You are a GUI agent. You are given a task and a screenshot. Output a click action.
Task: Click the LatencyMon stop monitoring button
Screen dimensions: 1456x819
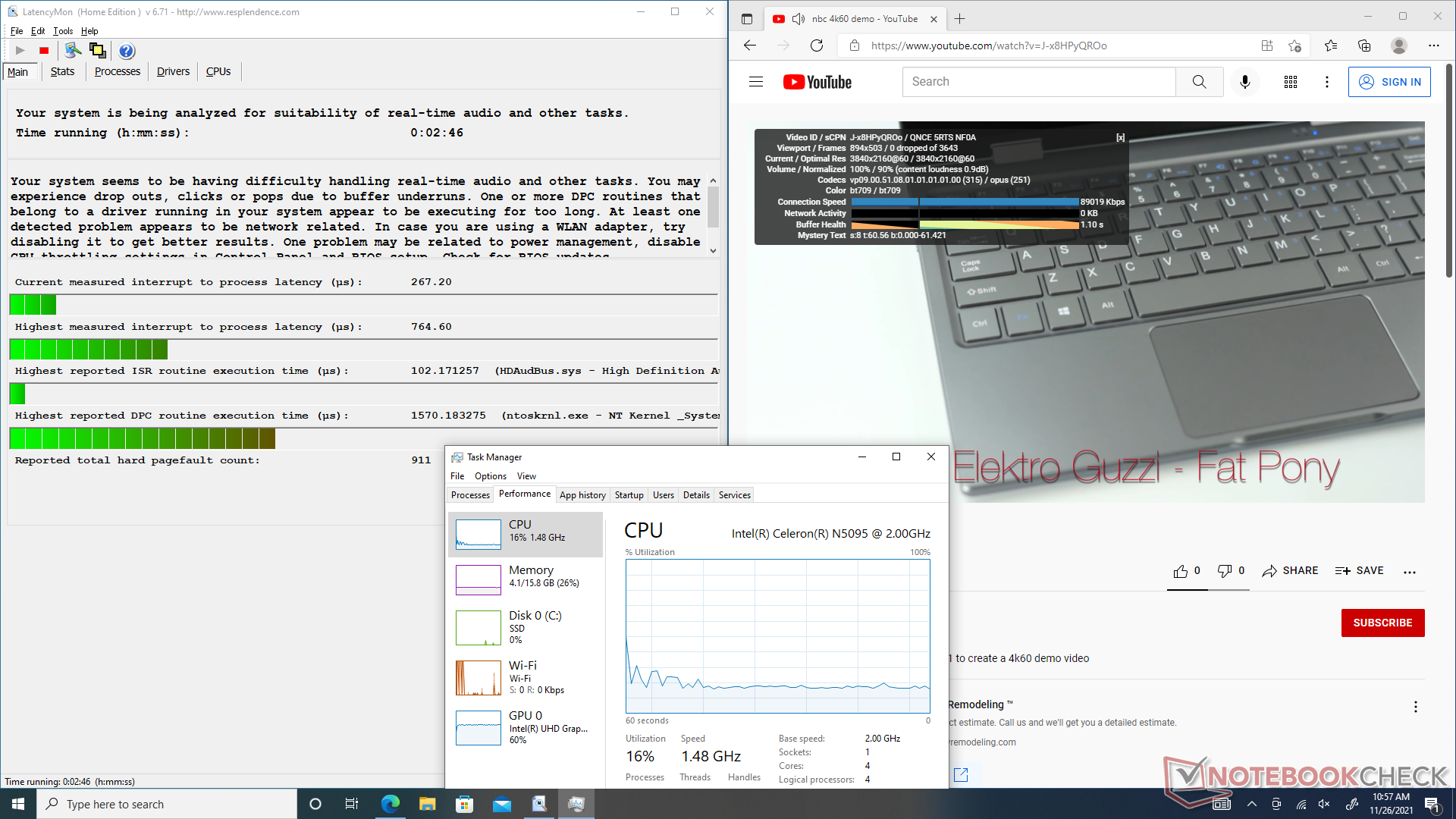44,51
